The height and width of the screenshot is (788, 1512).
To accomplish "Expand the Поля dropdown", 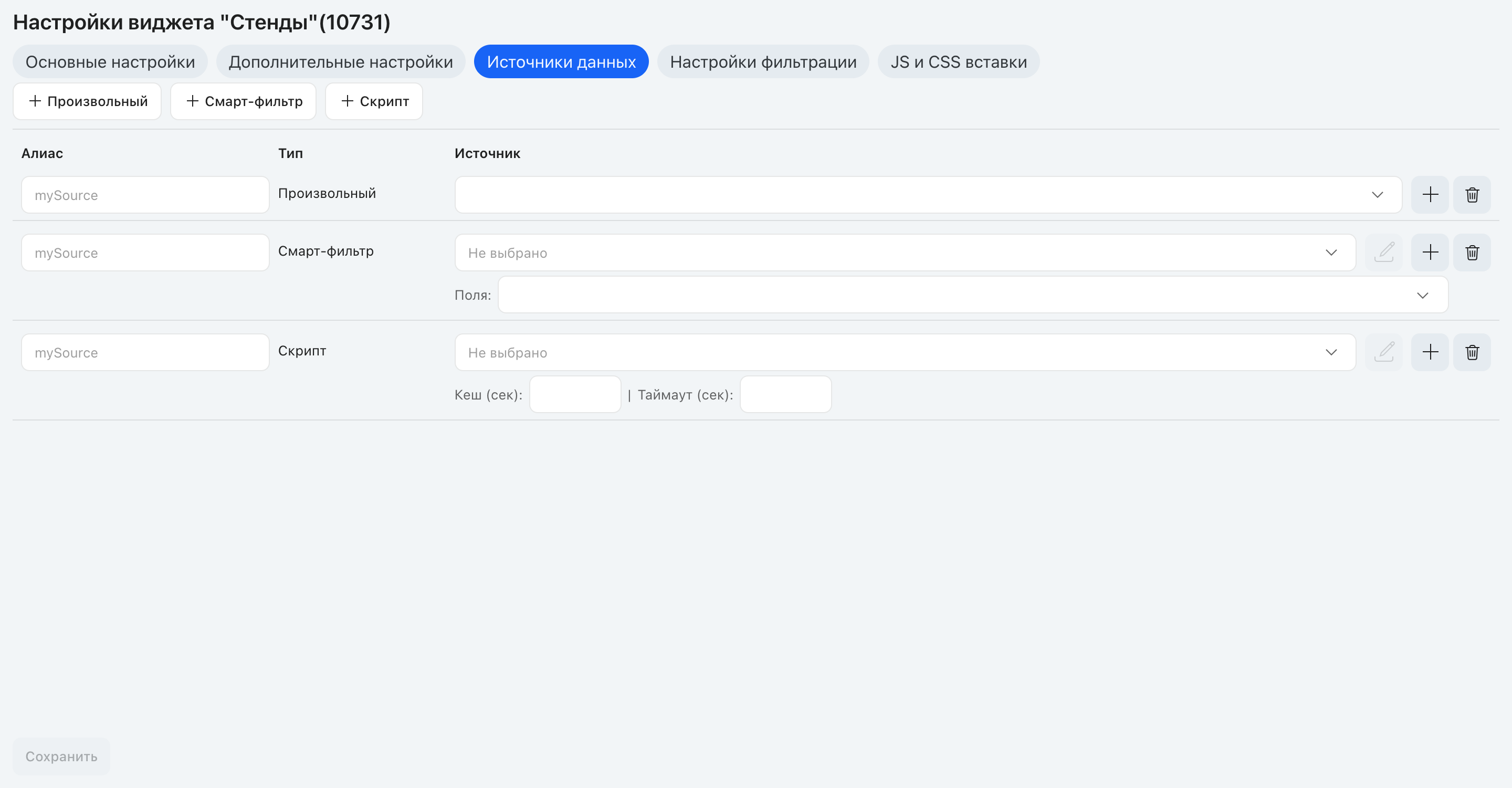I will 973,295.
